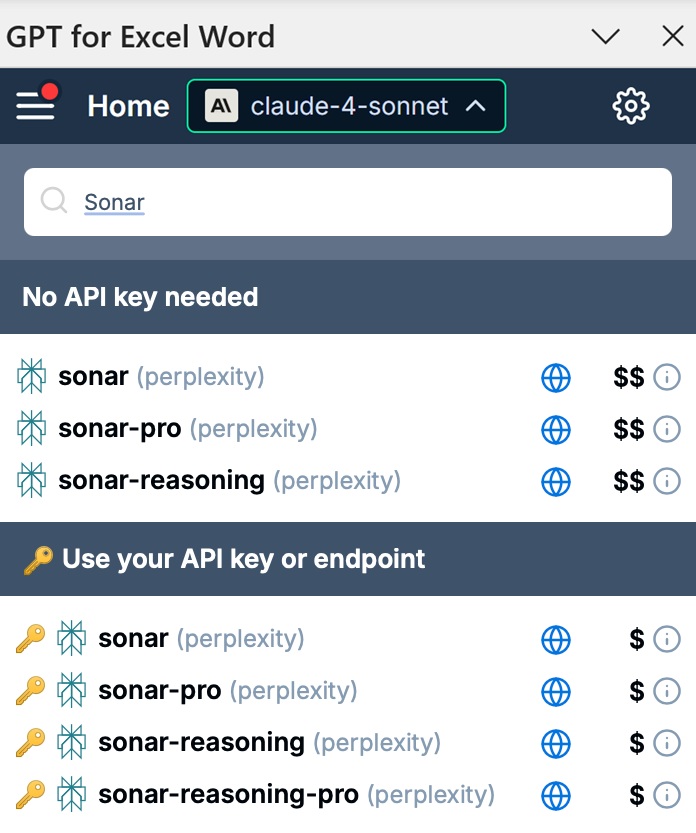Go to the Home page

(128, 106)
